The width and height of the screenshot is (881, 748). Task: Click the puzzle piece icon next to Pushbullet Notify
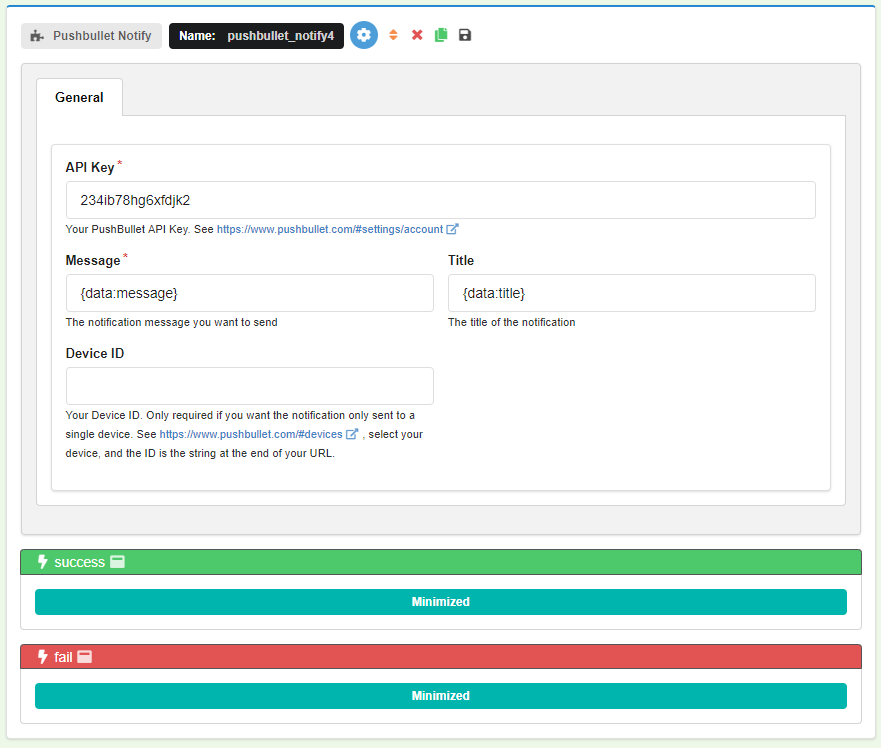(37, 36)
